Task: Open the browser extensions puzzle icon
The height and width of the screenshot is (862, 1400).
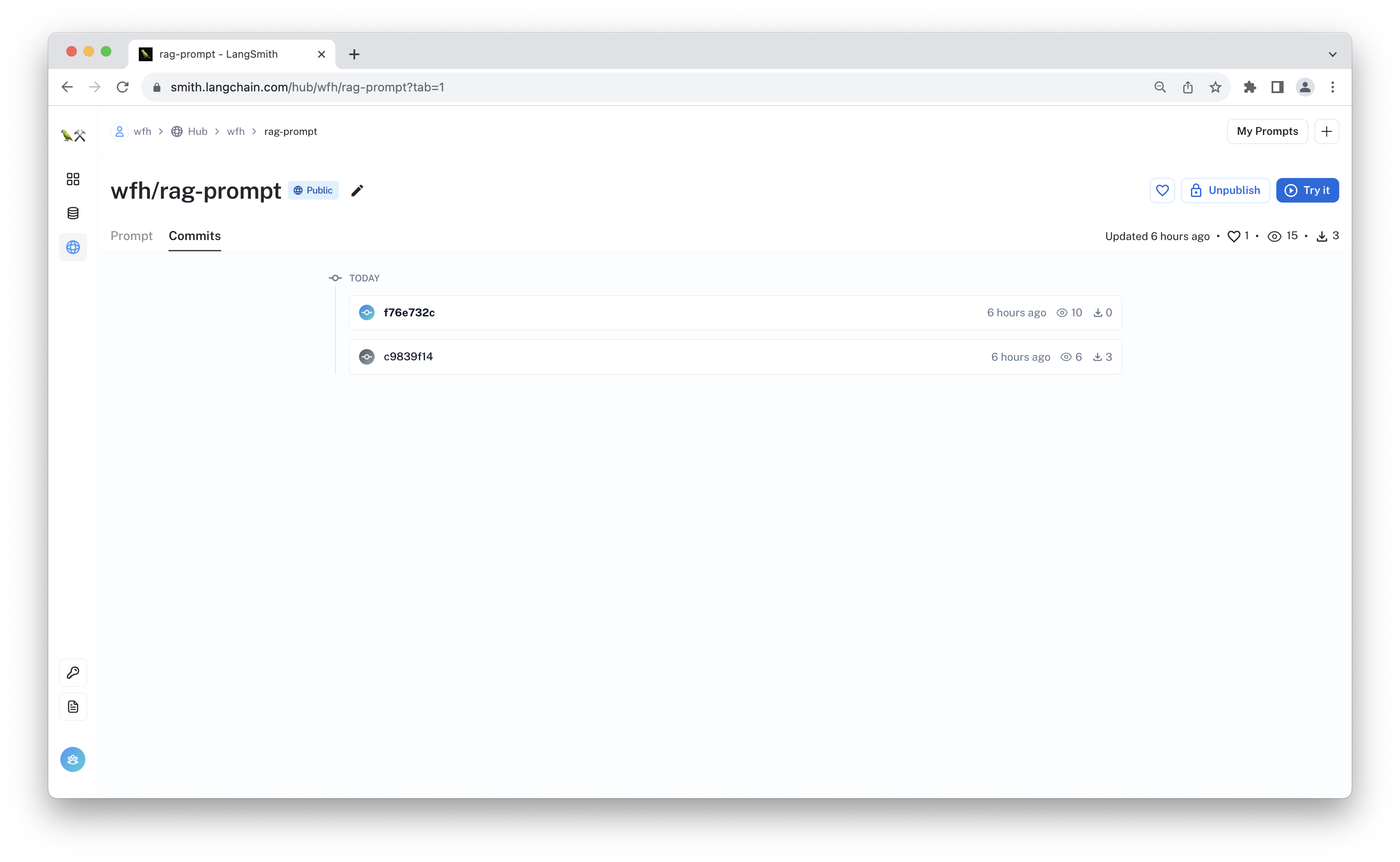Action: point(1250,87)
